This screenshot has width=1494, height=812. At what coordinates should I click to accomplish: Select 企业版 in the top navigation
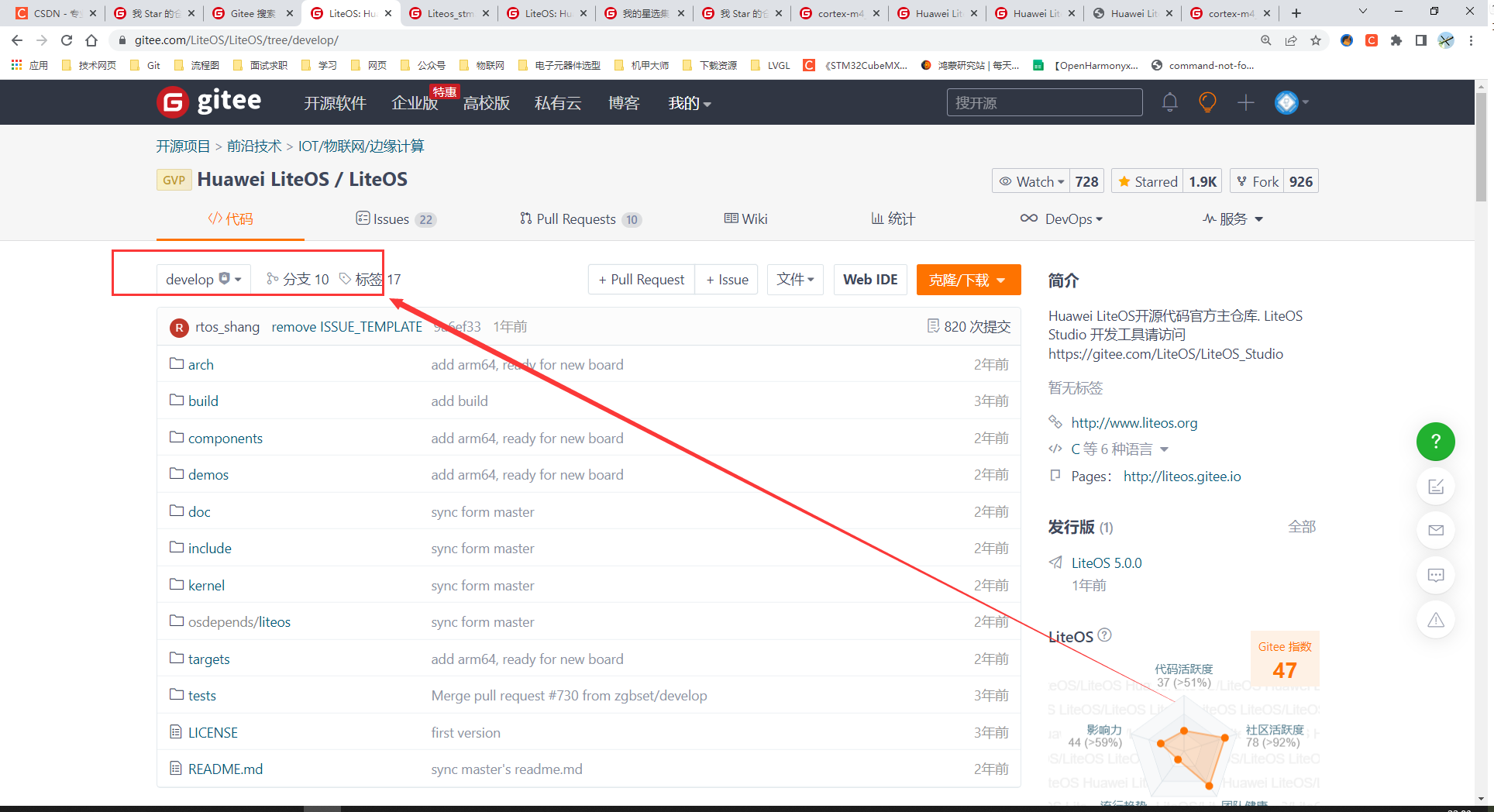tap(415, 103)
